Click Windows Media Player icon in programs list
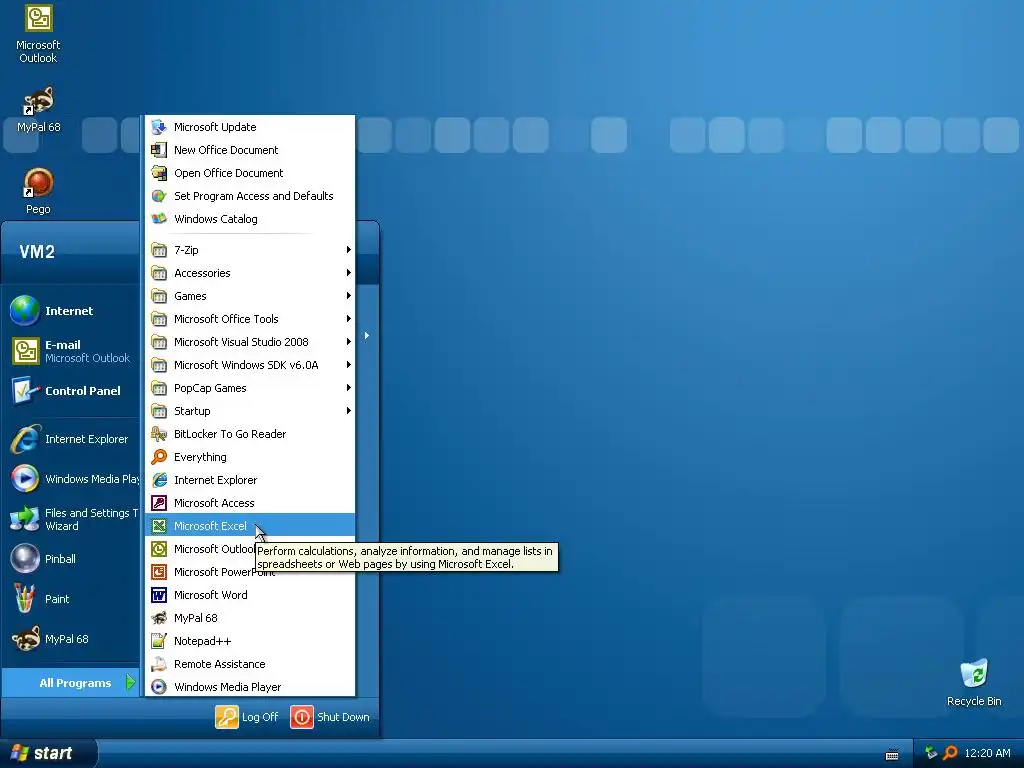Image resolution: width=1024 pixels, height=768 pixels. pyautogui.click(x=159, y=687)
